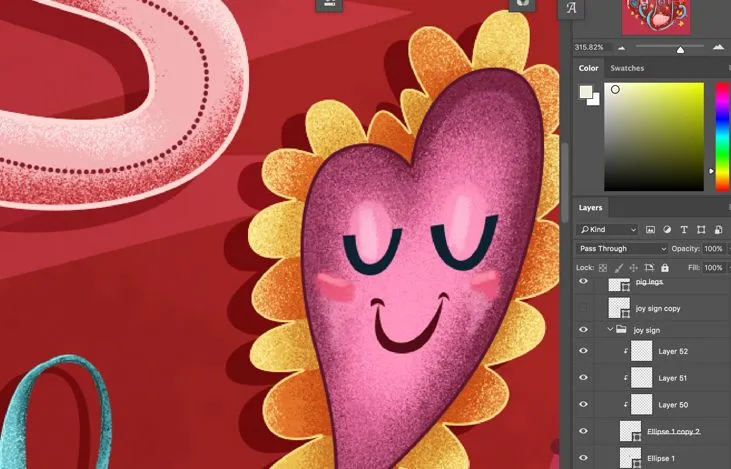Click the Navigator zoom out mountains icon
Screen dimensions: 731x469
(x=622, y=48)
